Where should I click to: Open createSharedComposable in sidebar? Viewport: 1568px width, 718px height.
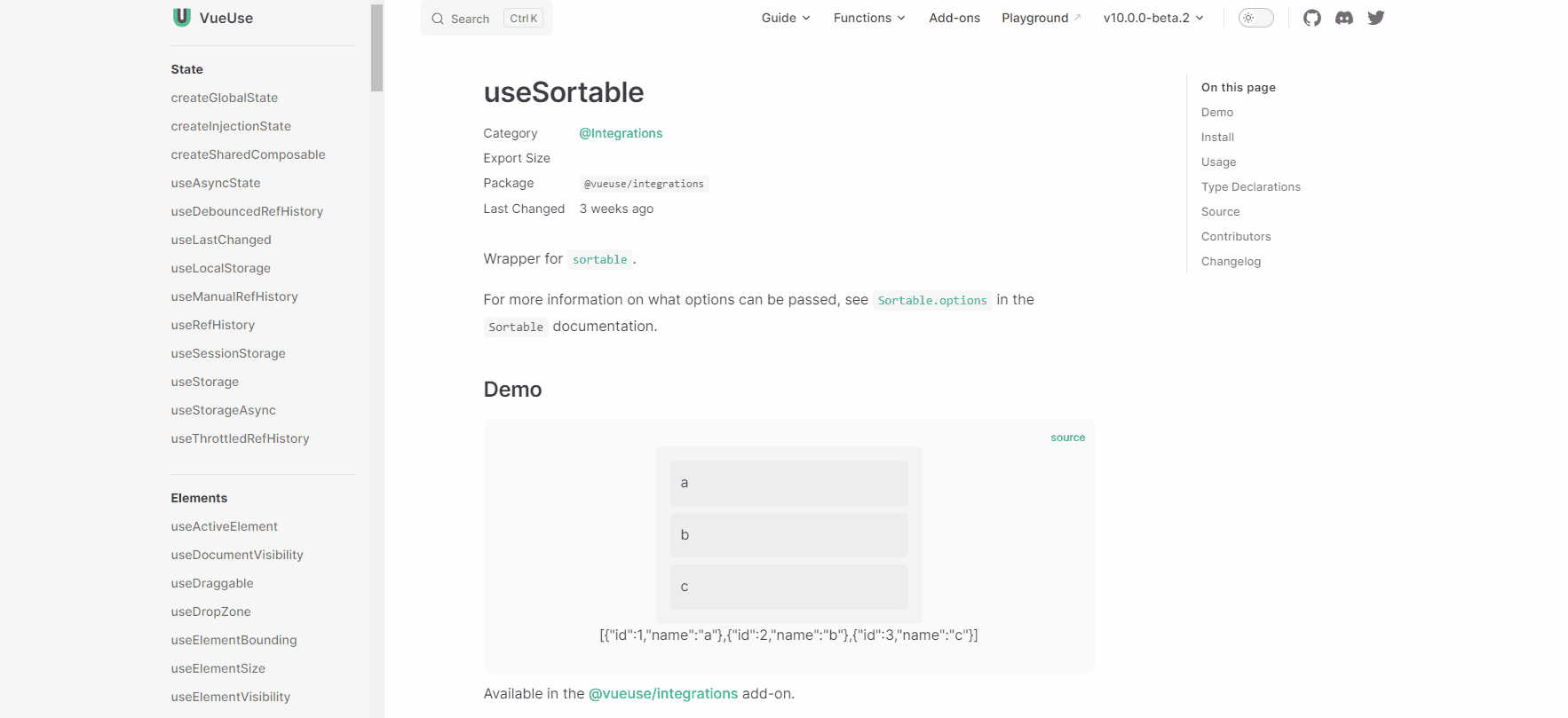[248, 154]
